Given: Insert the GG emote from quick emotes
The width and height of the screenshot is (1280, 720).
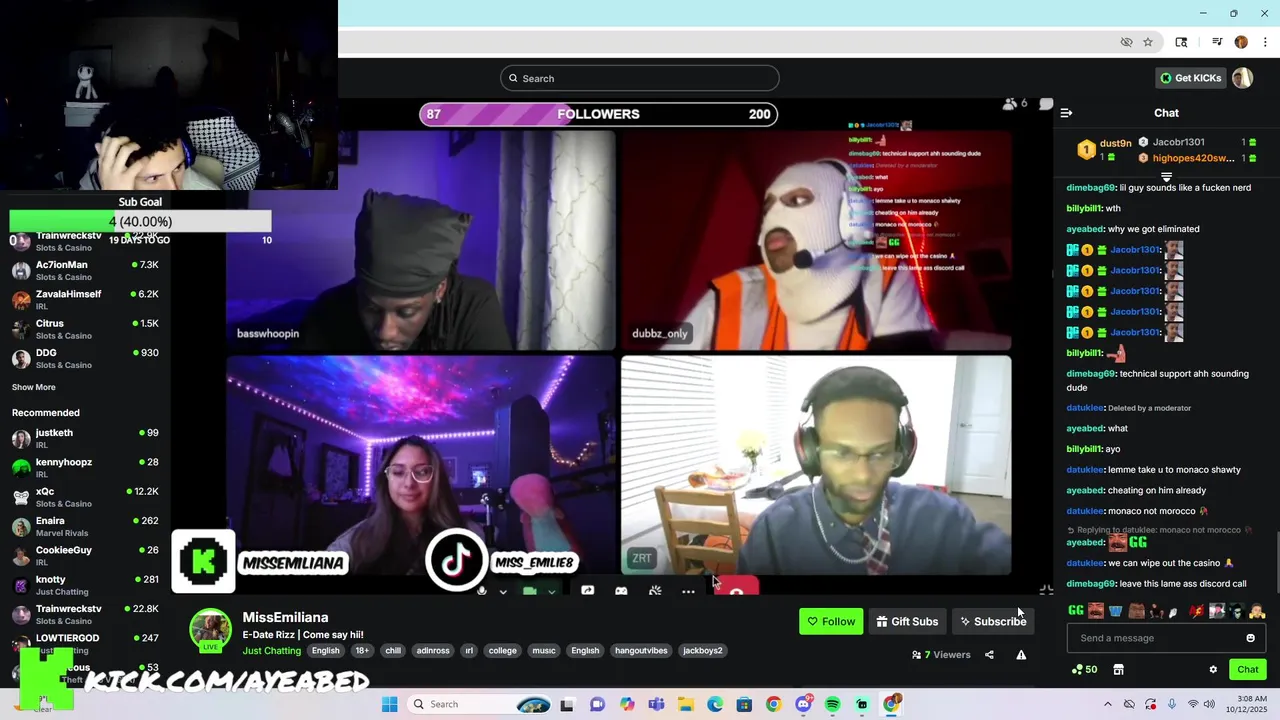Looking at the screenshot, I should pyautogui.click(x=1076, y=610).
